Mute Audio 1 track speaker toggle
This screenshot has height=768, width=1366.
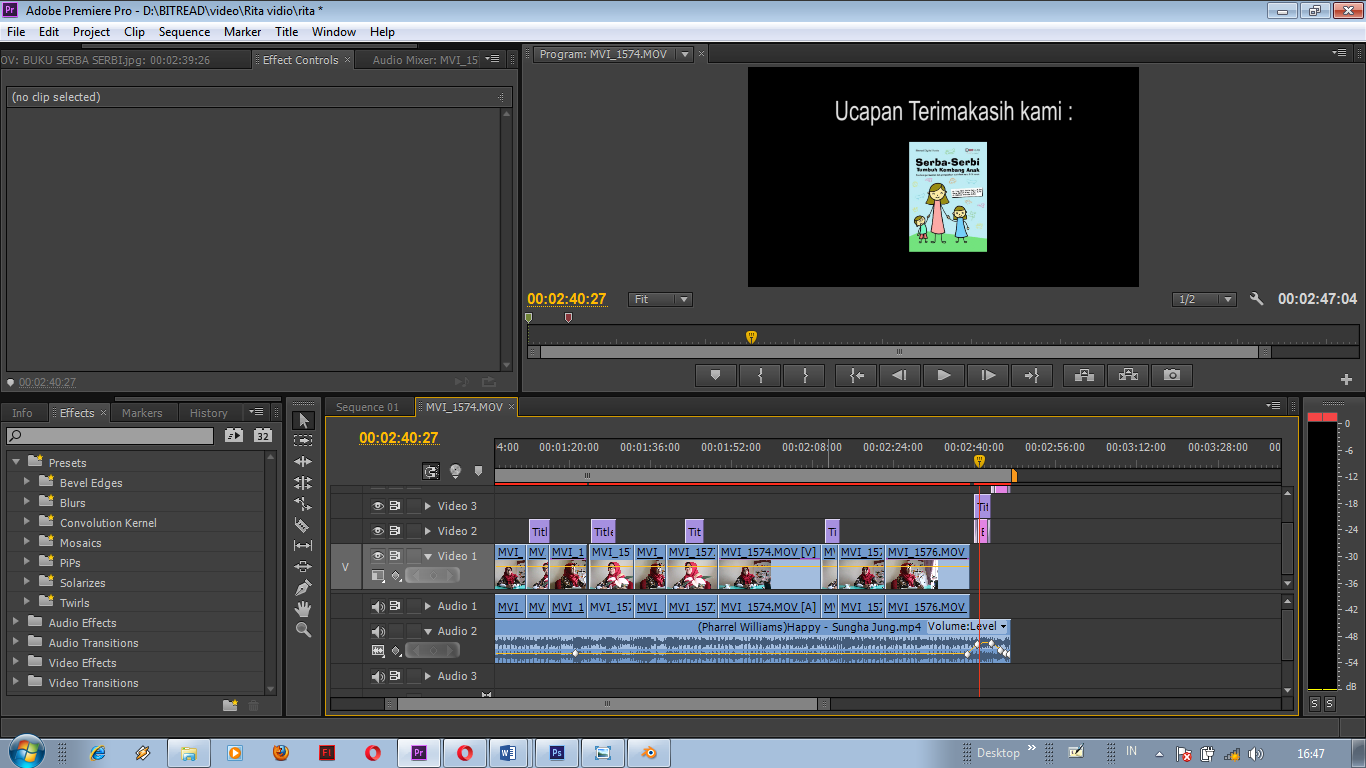pos(378,606)
